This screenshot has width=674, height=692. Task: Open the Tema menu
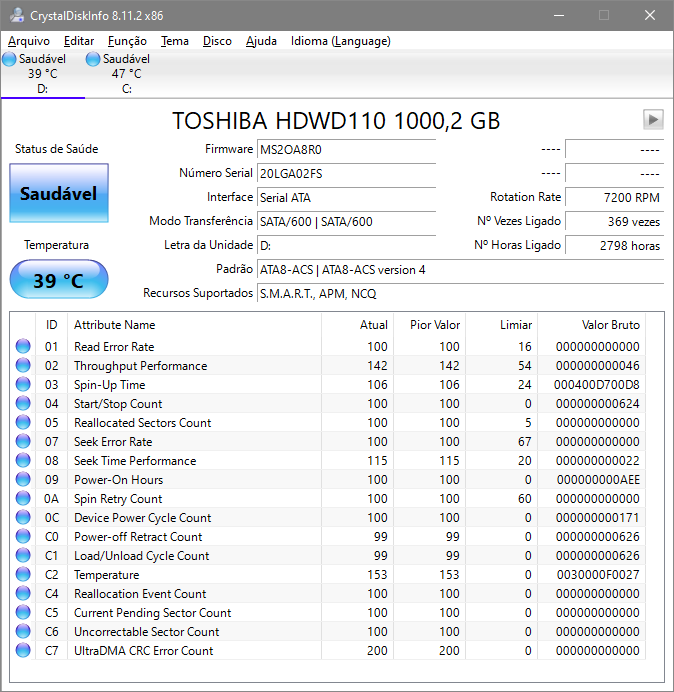click(175, 41)
